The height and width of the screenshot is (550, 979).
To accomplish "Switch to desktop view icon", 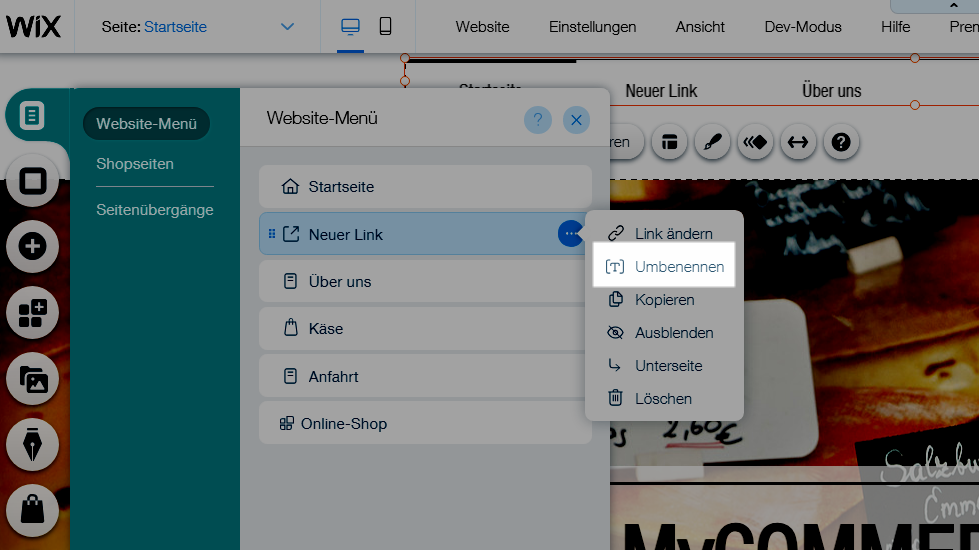I will tap(350, 27).
